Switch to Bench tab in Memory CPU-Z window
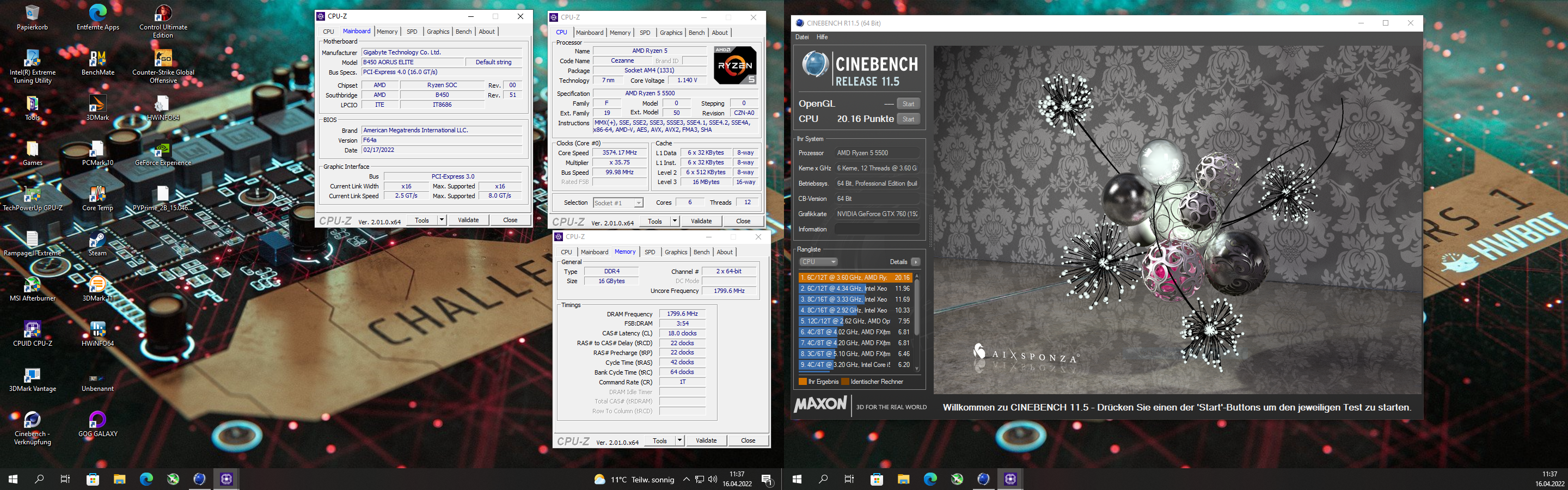 pos(701,252)
